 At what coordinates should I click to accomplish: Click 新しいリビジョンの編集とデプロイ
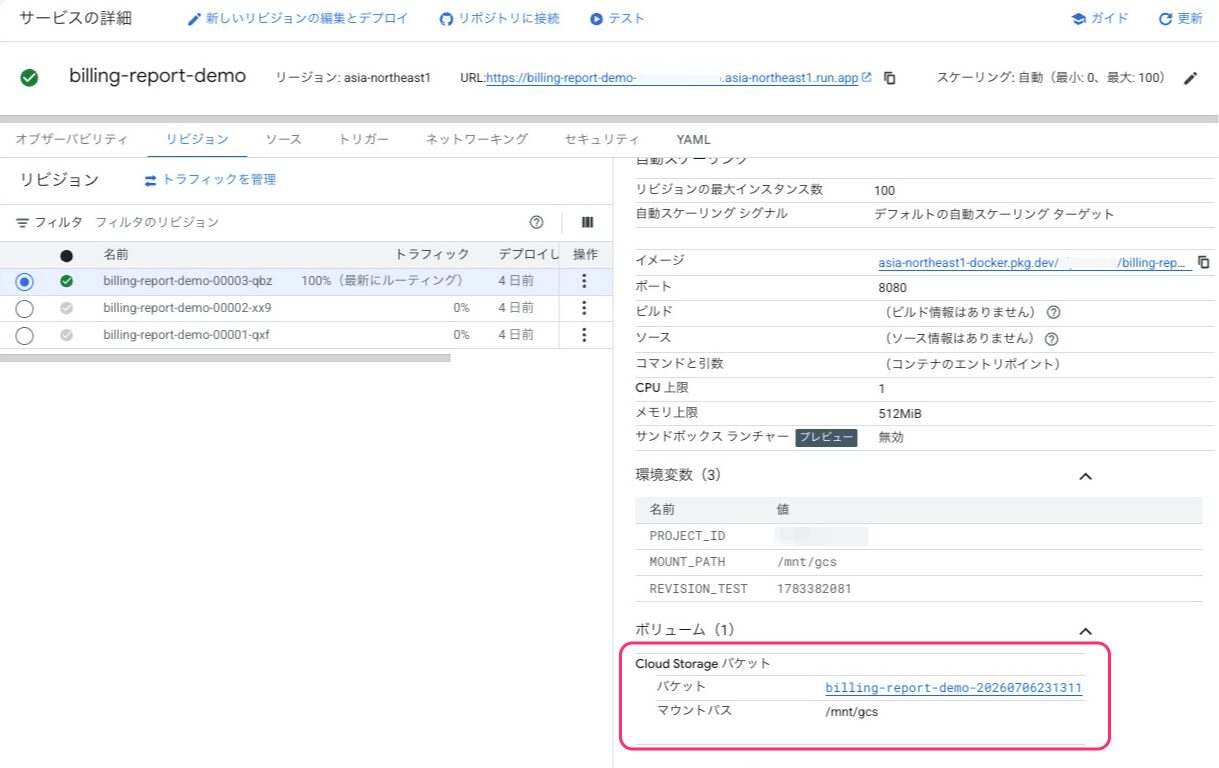pyautogui.click(x=298, y=19)
